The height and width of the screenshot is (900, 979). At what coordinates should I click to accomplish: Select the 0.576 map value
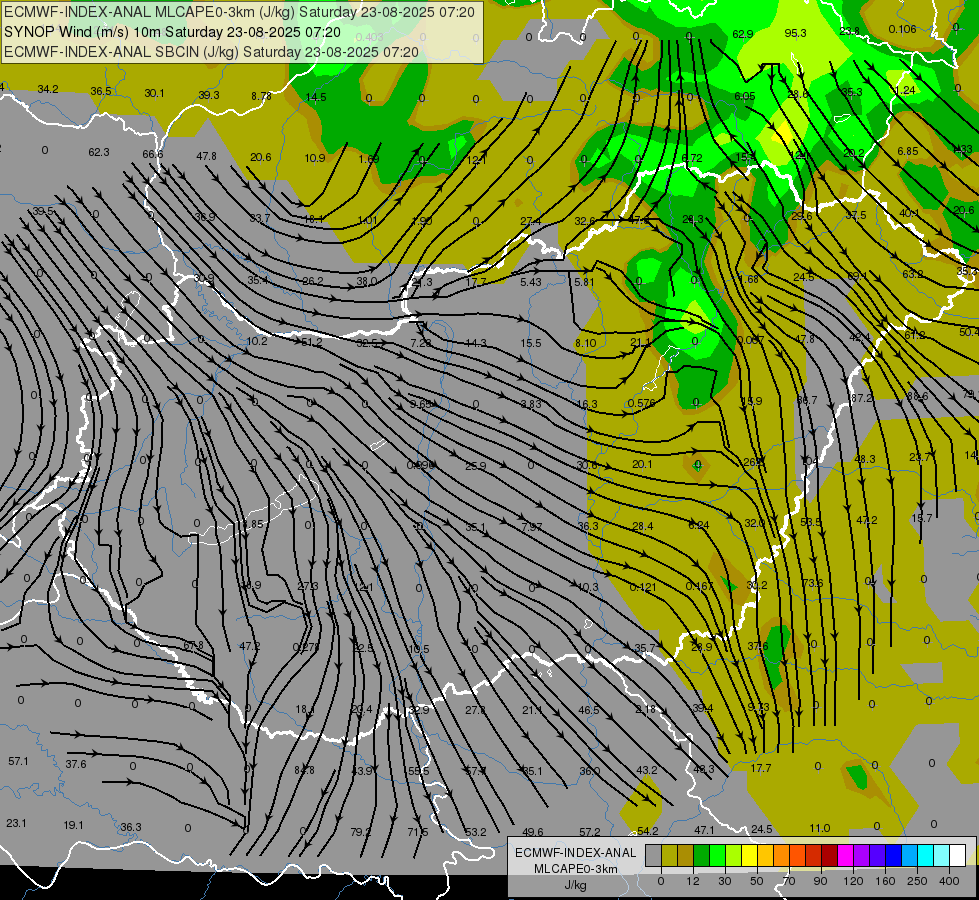pos(641,403)
